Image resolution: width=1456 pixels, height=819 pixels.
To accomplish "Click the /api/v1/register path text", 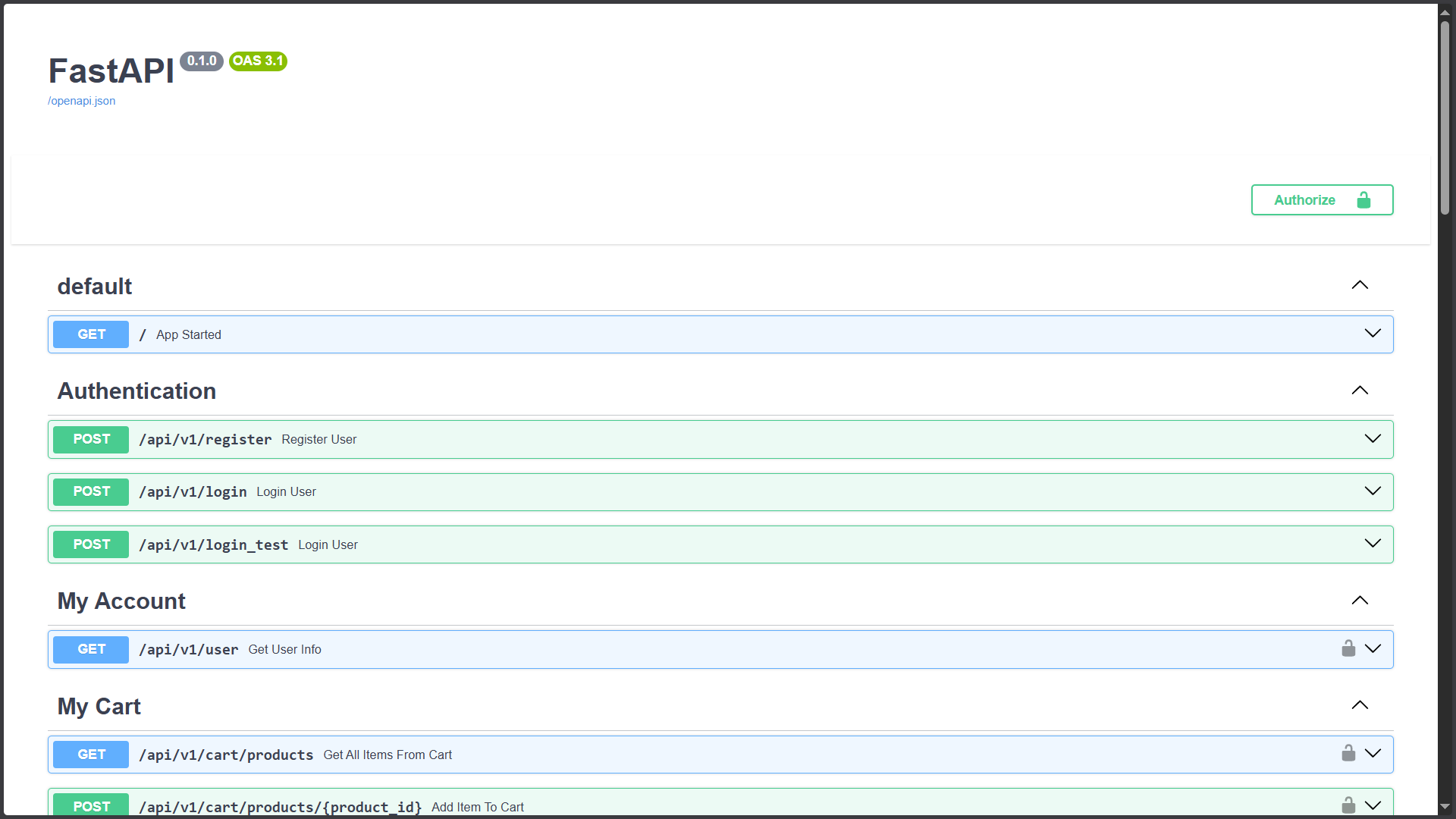I will coord(206,440).
